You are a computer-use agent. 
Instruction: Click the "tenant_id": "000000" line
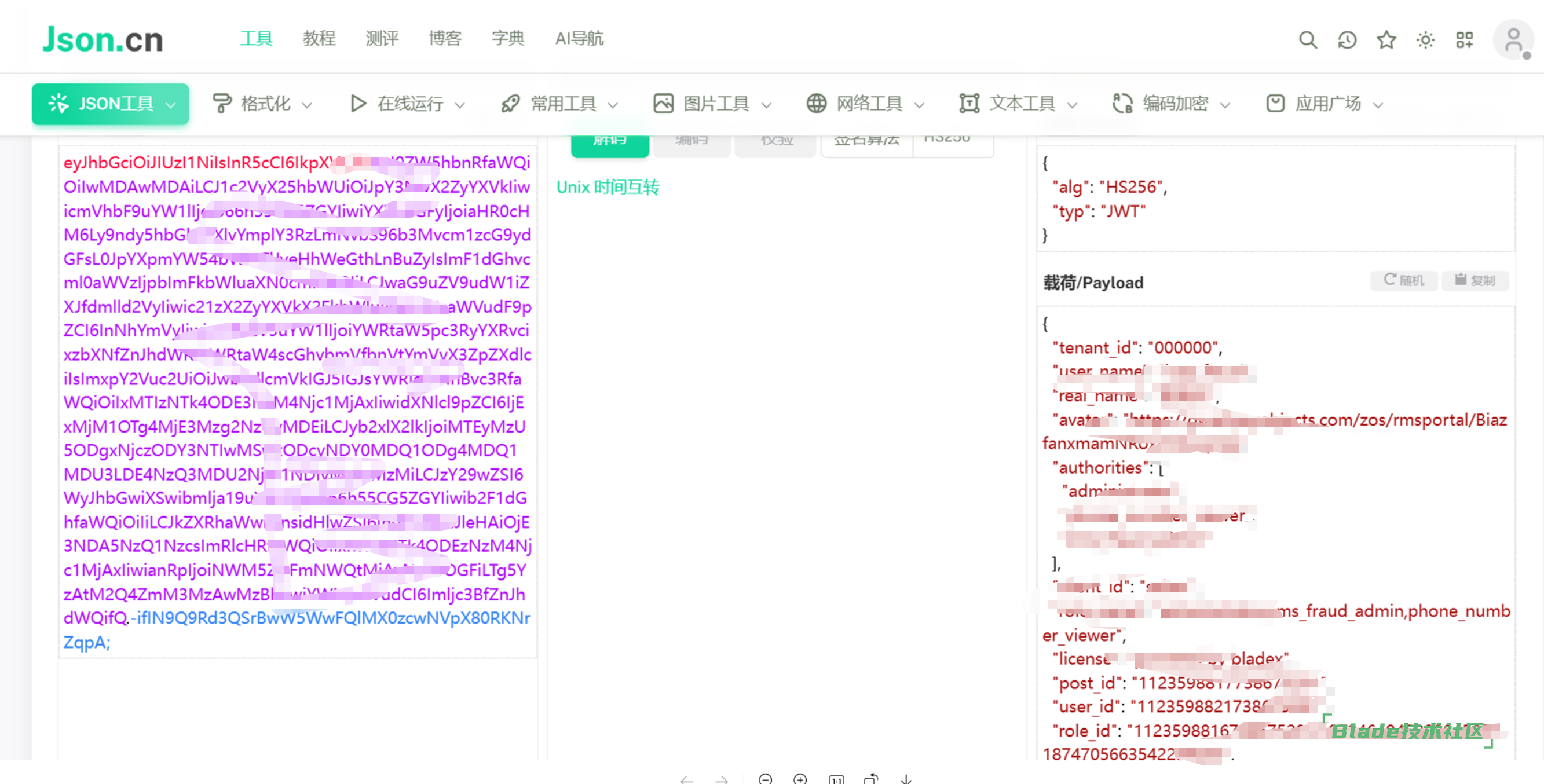point(1137,348)
